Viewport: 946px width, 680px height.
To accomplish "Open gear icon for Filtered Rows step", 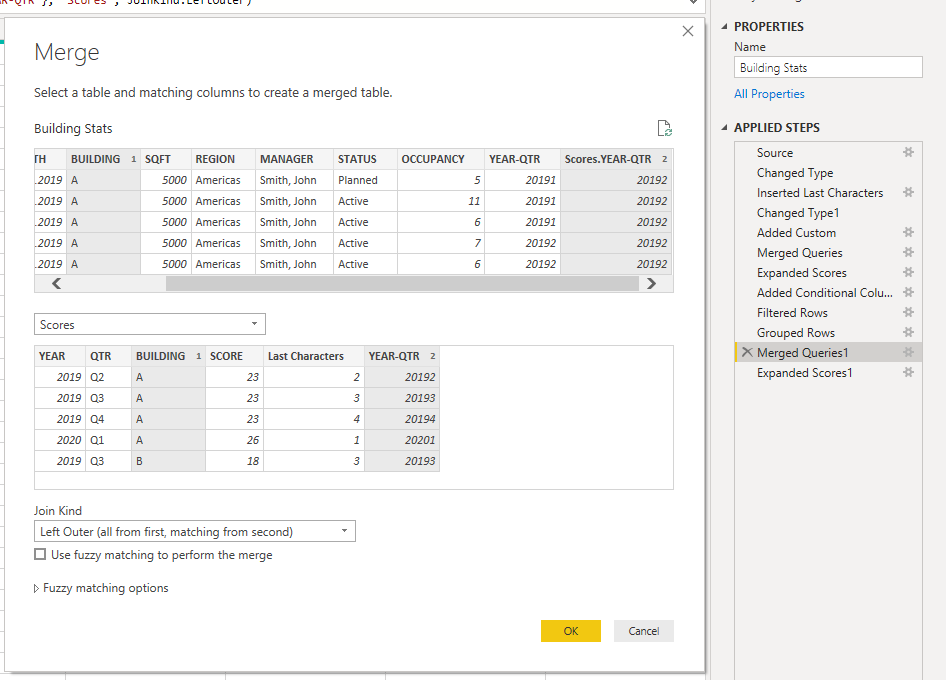I will 908,312.
